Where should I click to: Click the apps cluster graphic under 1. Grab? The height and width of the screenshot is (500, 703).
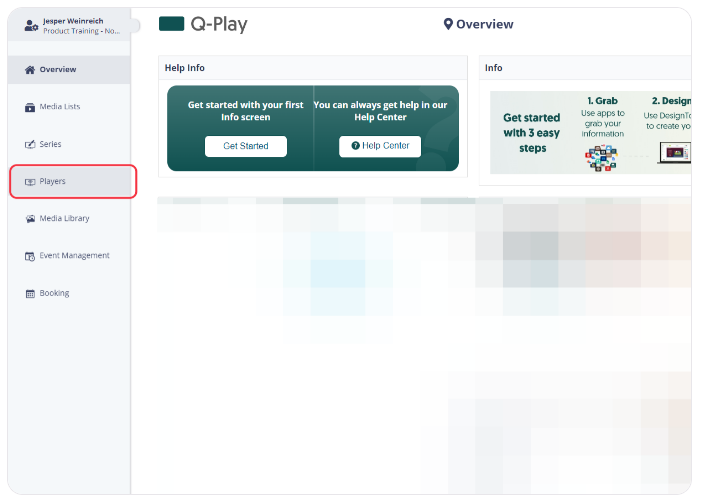[601, 158]
